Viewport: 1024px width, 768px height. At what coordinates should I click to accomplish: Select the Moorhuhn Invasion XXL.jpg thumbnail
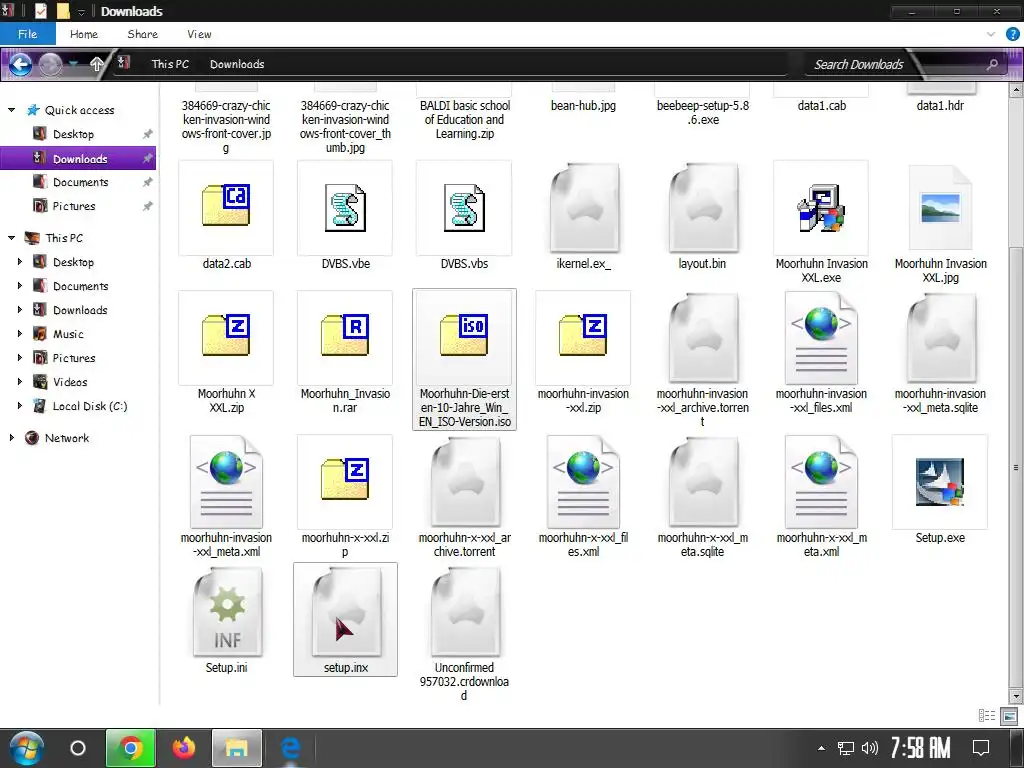tap(940, 208)
